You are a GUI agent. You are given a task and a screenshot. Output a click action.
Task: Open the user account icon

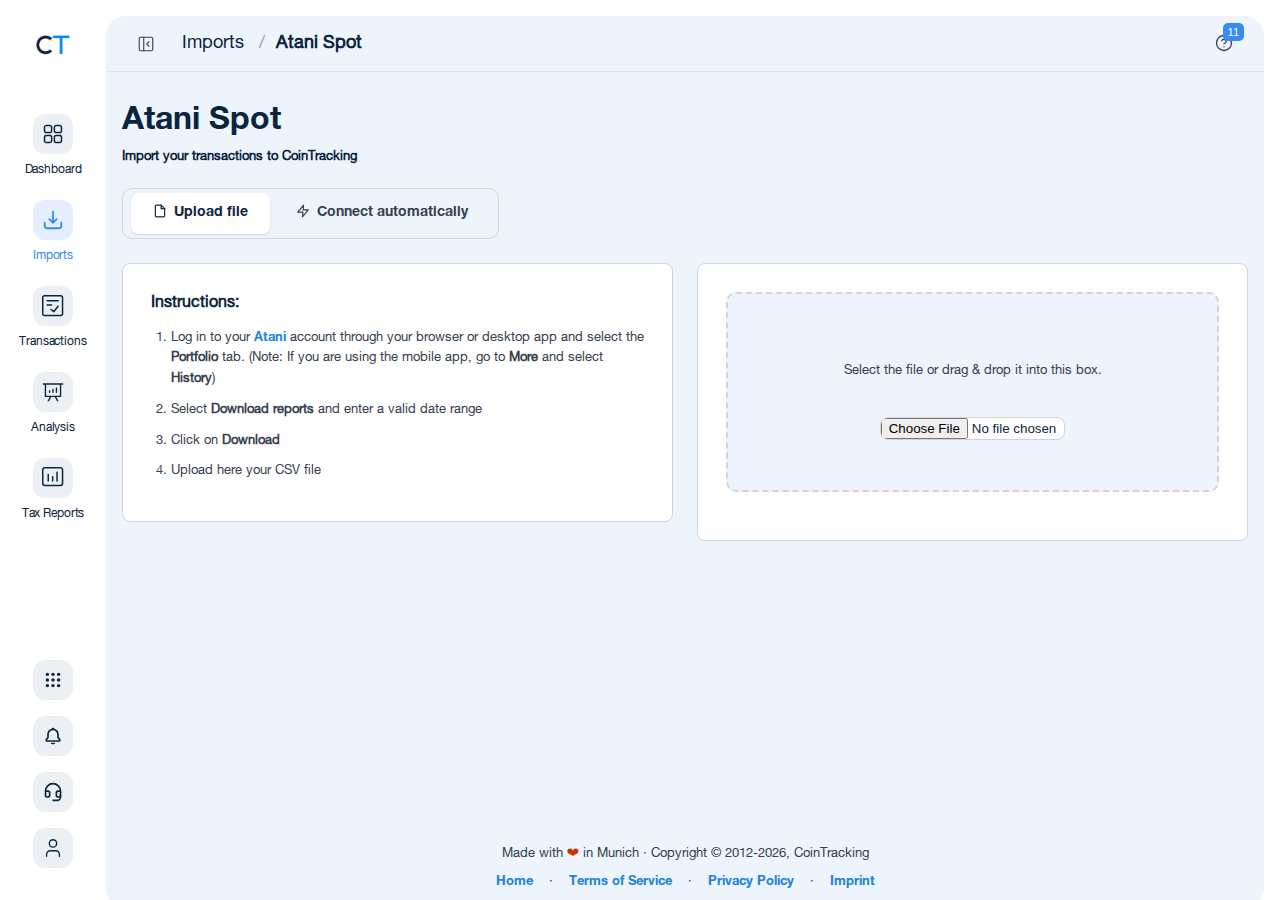pos(53,848)
